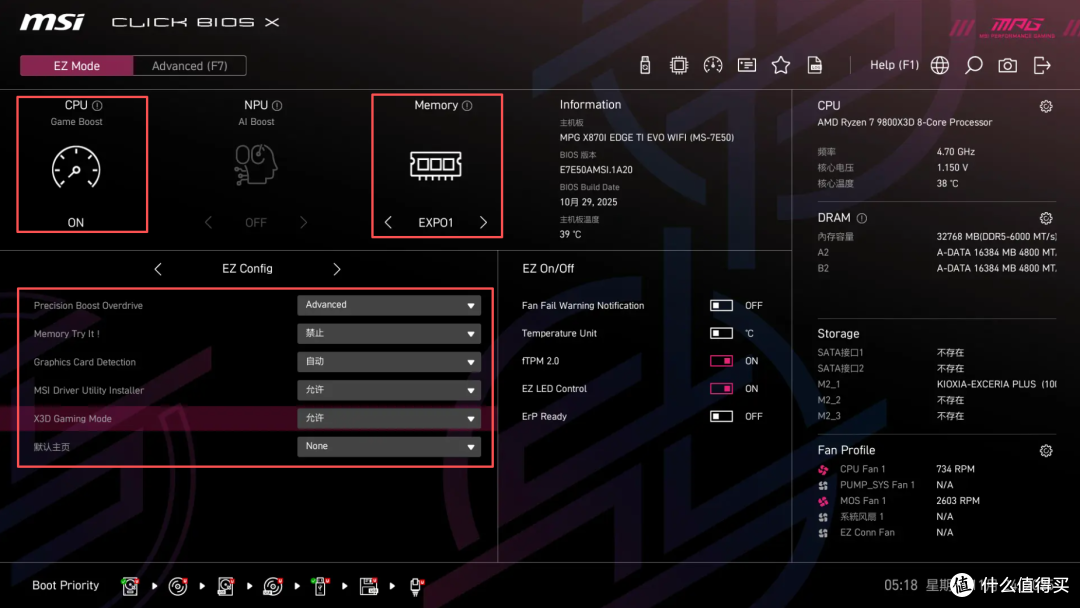Click the 05:18 clock time

900,585
